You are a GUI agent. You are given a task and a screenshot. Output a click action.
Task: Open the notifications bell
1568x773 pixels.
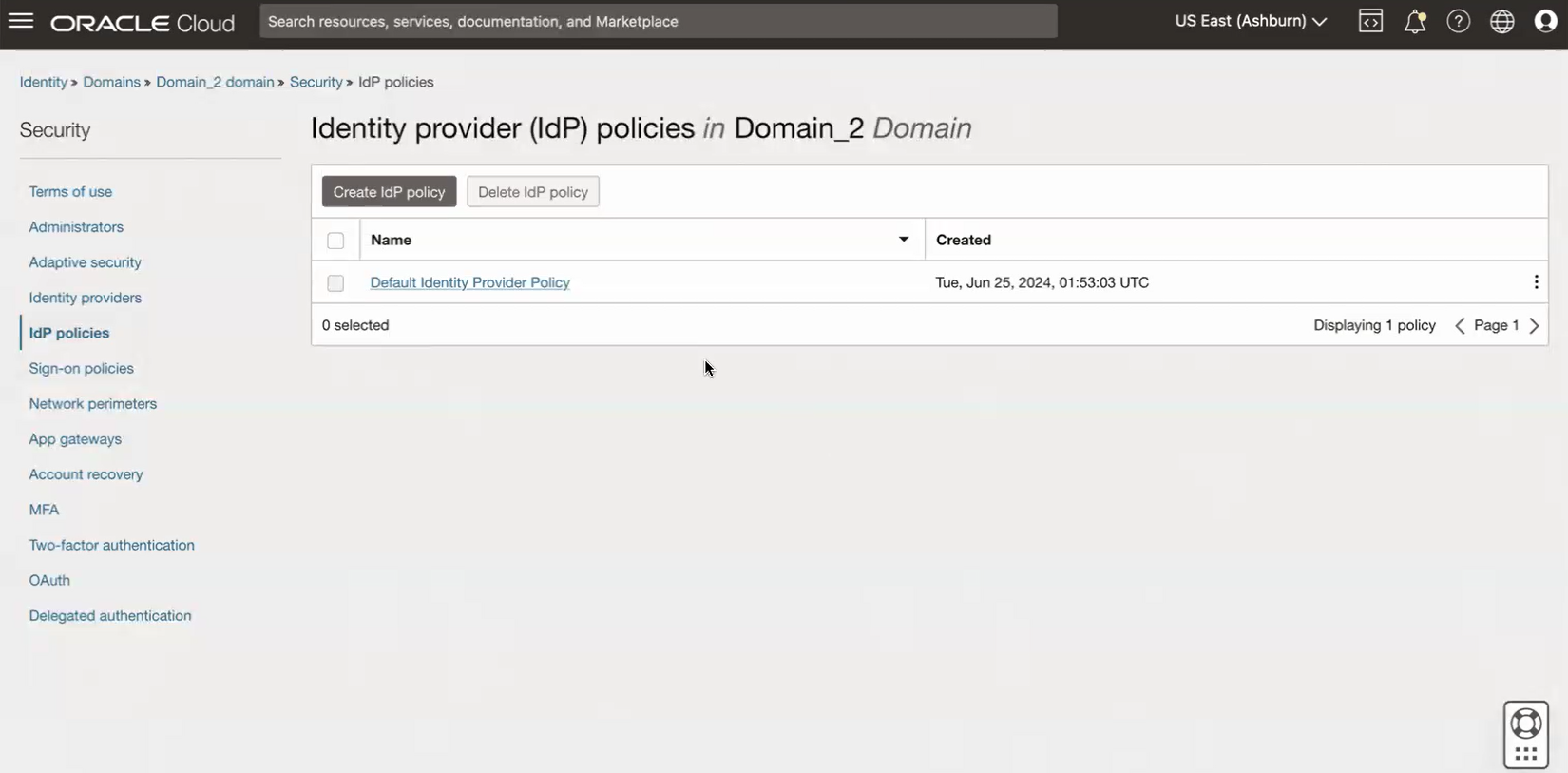pos(1415,21)
